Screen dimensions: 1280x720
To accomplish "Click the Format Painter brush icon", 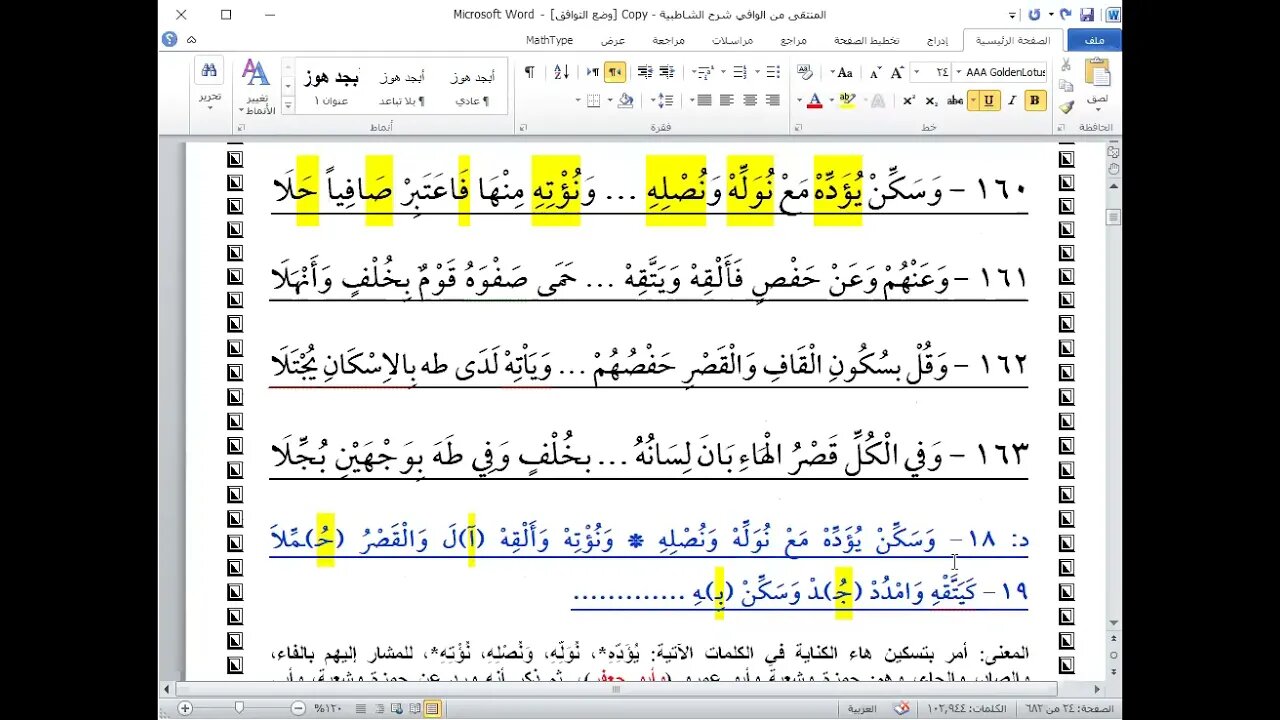I will [1066, 108].
